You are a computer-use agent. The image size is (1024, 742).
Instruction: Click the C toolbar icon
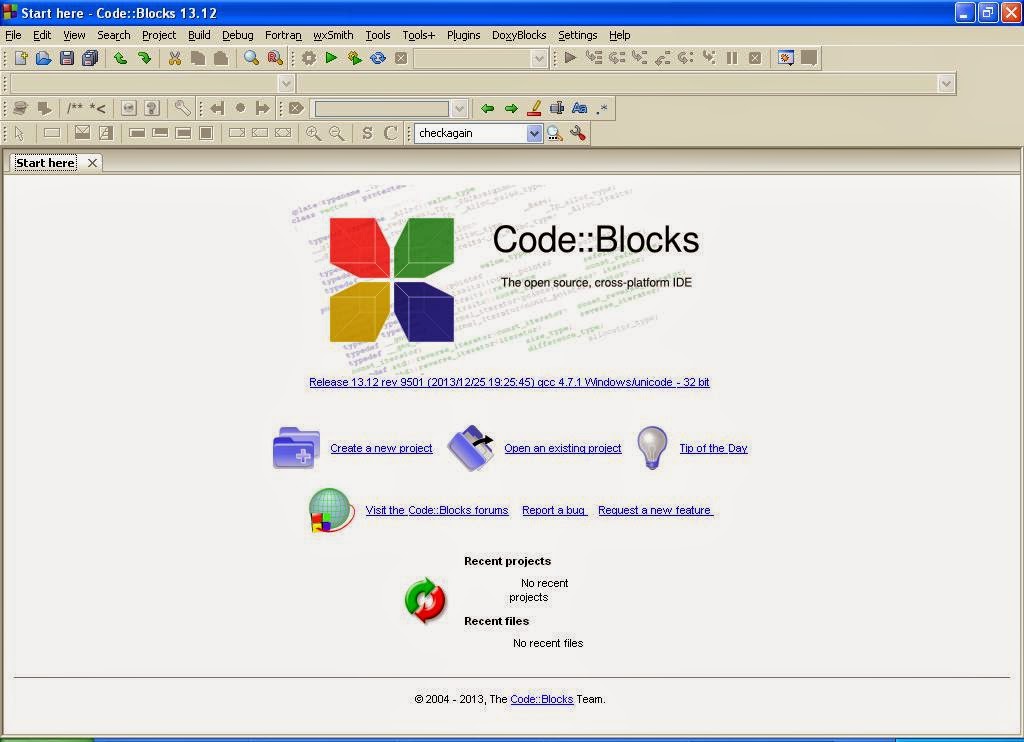coord(391,133)
